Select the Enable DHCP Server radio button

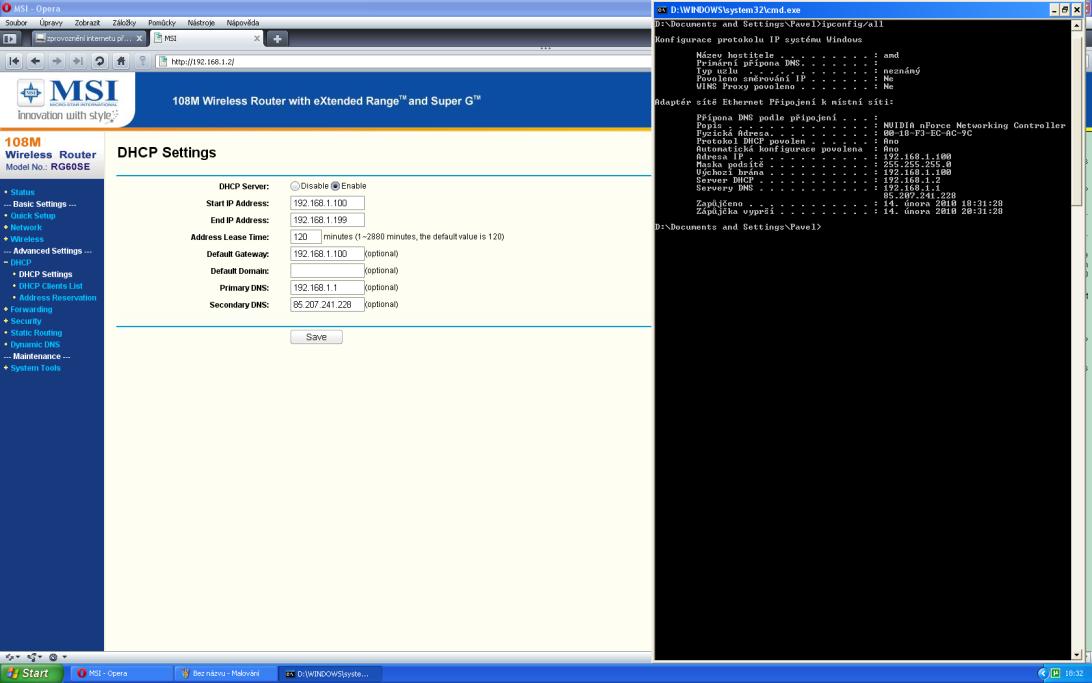(336, 186)
